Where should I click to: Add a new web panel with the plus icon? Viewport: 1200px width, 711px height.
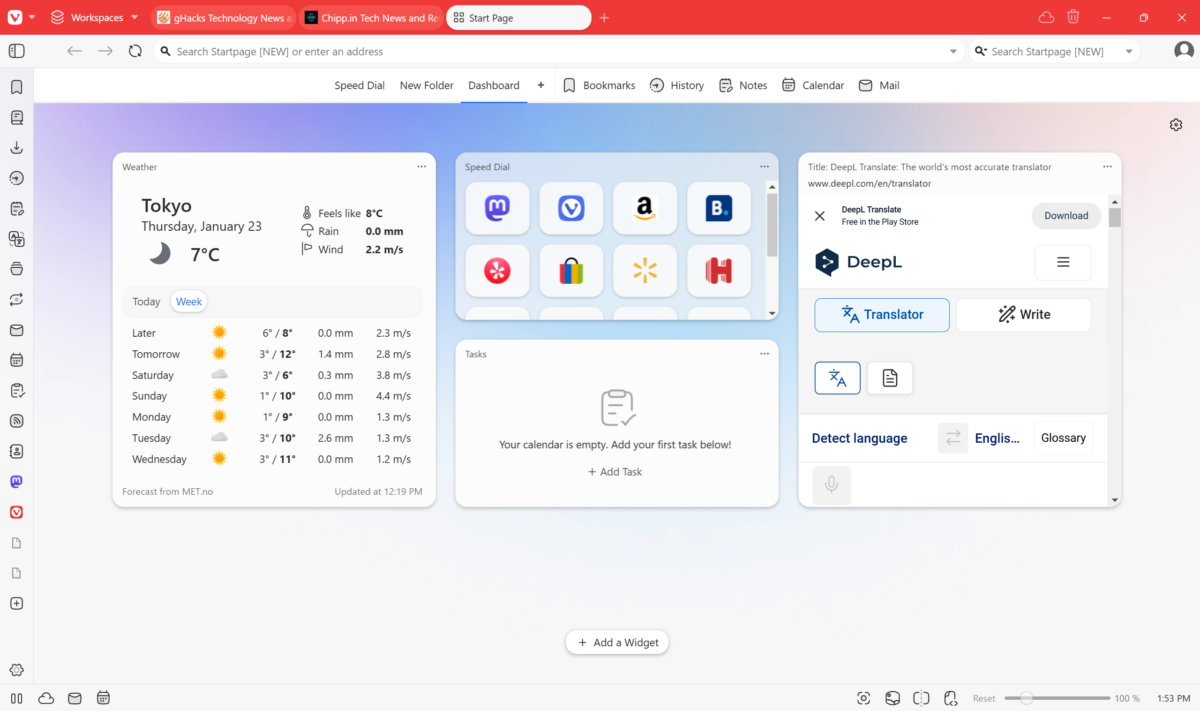(x=16, y=603)
